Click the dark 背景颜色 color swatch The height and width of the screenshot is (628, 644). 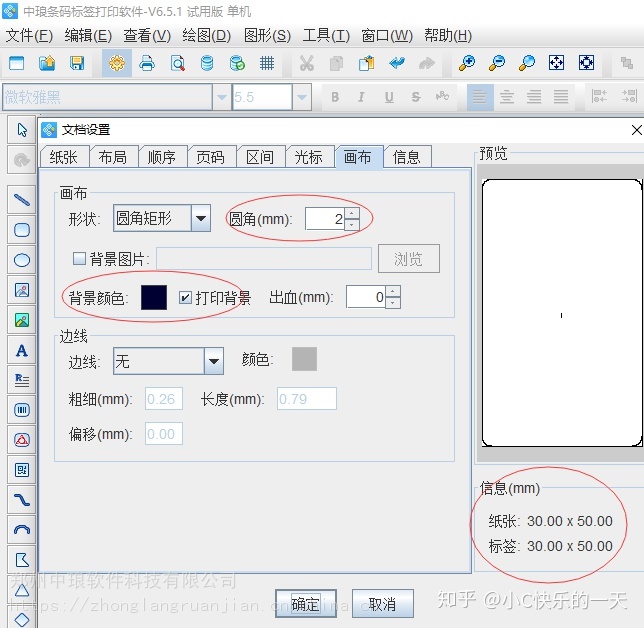pyautogui.click(x=154, y=297)
